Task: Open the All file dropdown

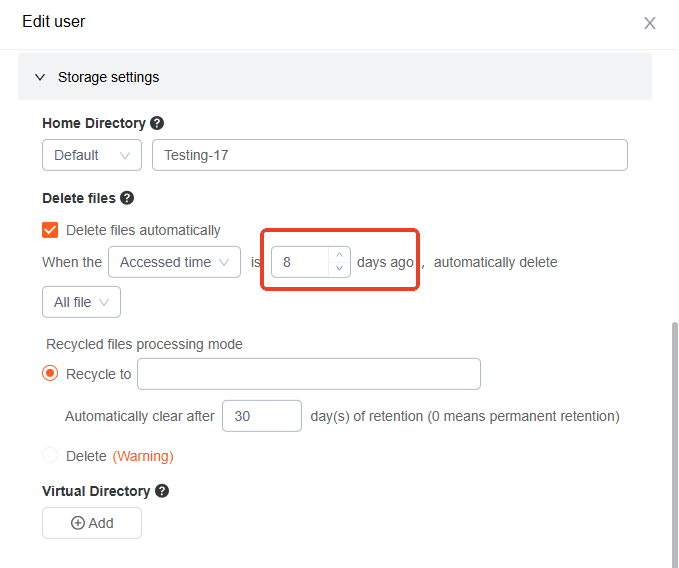Action: pyautogui.click(x=81, y=302)
